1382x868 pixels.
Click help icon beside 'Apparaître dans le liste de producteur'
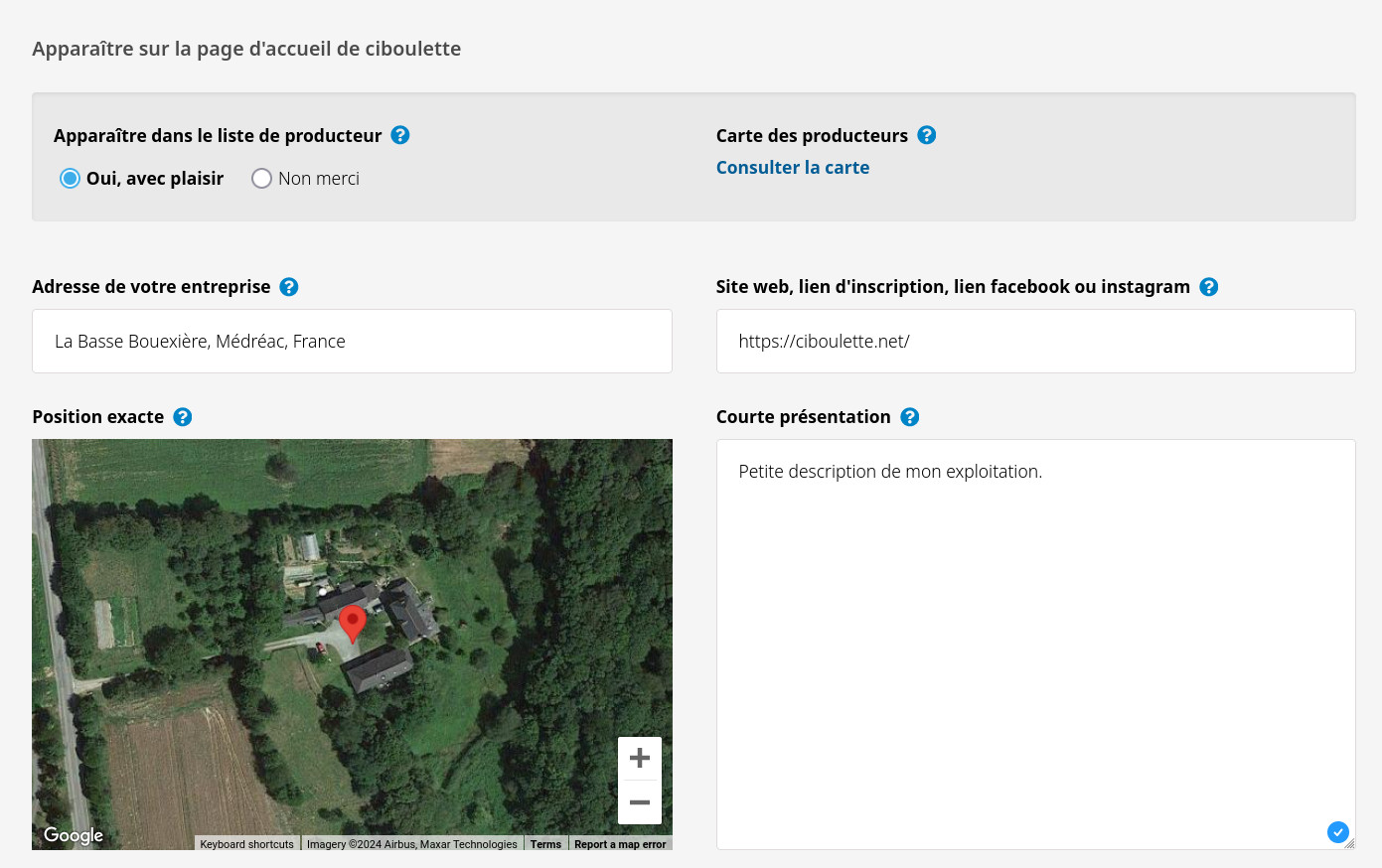400,135
